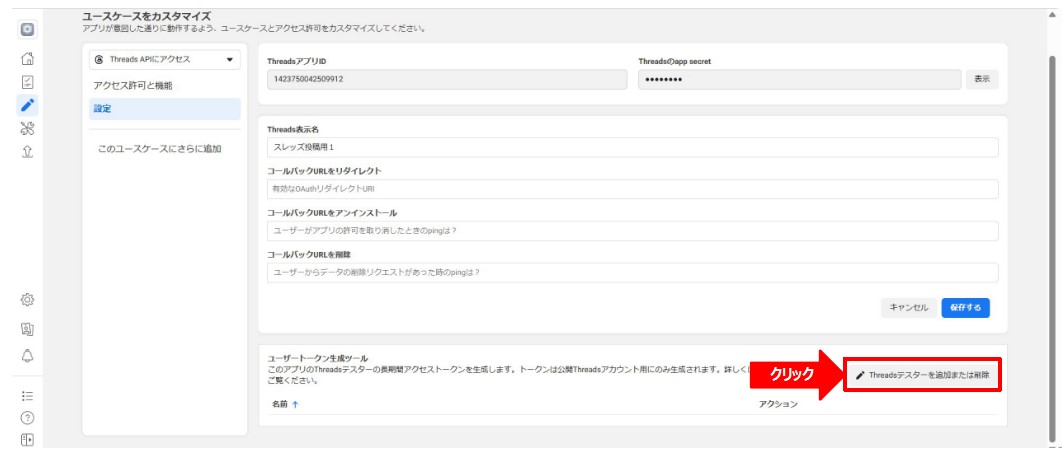1062x452 pixels.
Task: Click the ユーザートークン生成ツール heading
Action: coord(320,357)
